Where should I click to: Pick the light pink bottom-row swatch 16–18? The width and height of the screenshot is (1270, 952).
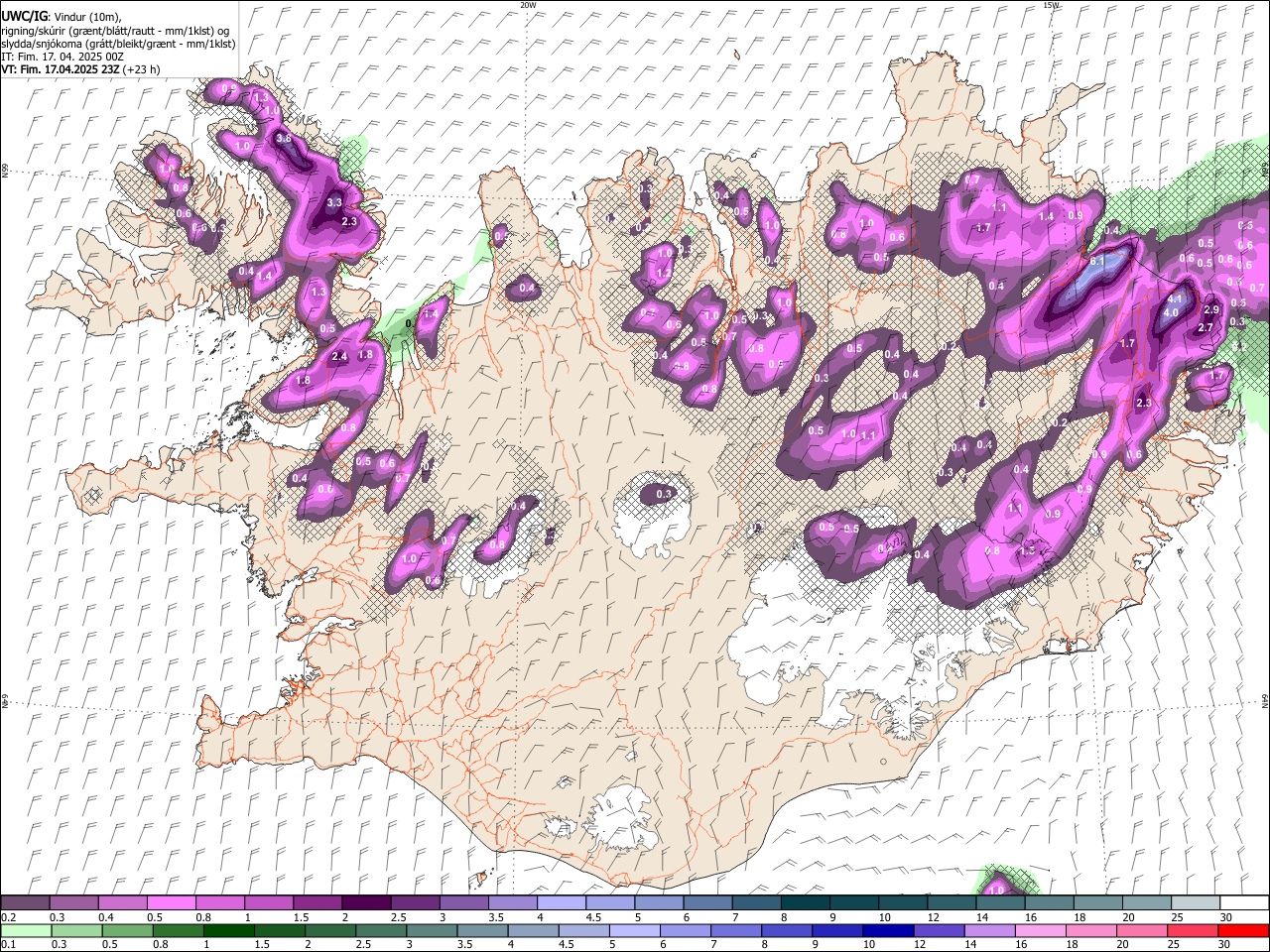click(1041, 930)
